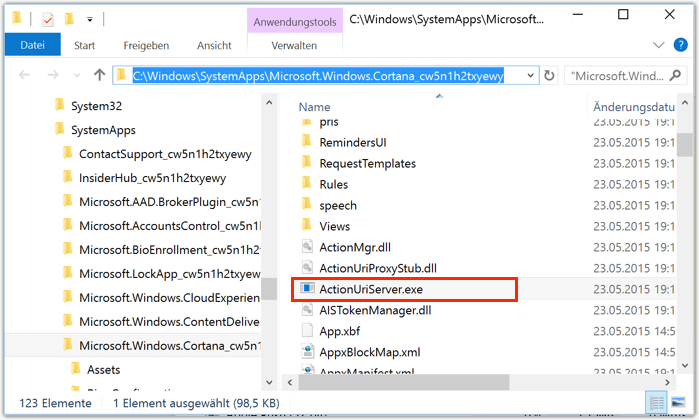Click the folder icon in title bar
This screenshot has width=699, height=420.
[17, 18]
